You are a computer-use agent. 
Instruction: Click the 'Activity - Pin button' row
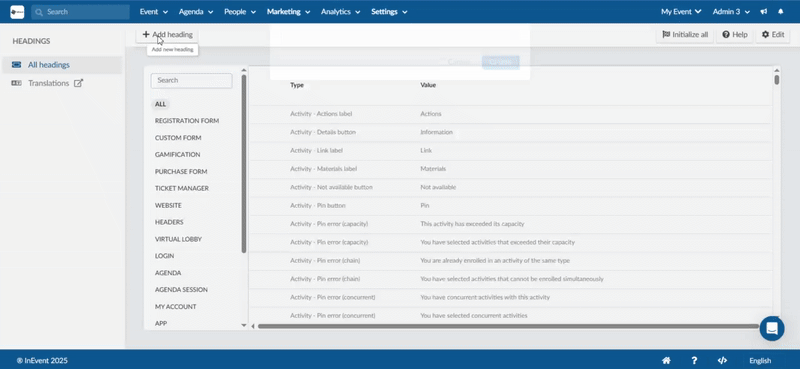pyautogui.click(x=510, y=206)
